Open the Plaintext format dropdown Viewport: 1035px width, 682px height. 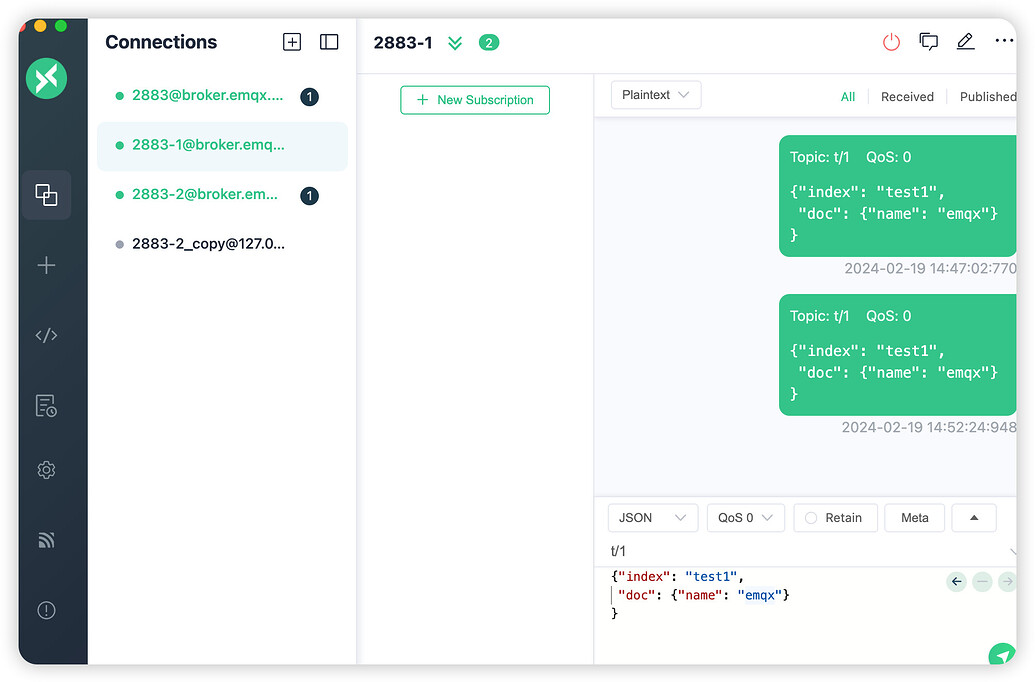(656, 95)
